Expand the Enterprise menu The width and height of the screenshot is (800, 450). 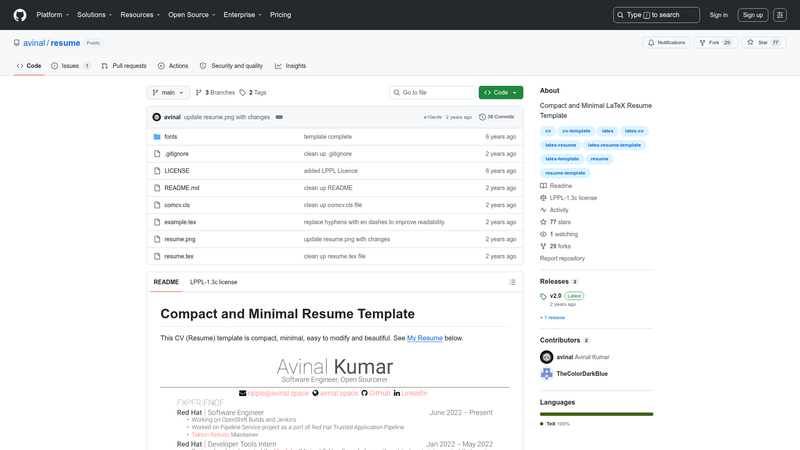(x=242, y=15)
